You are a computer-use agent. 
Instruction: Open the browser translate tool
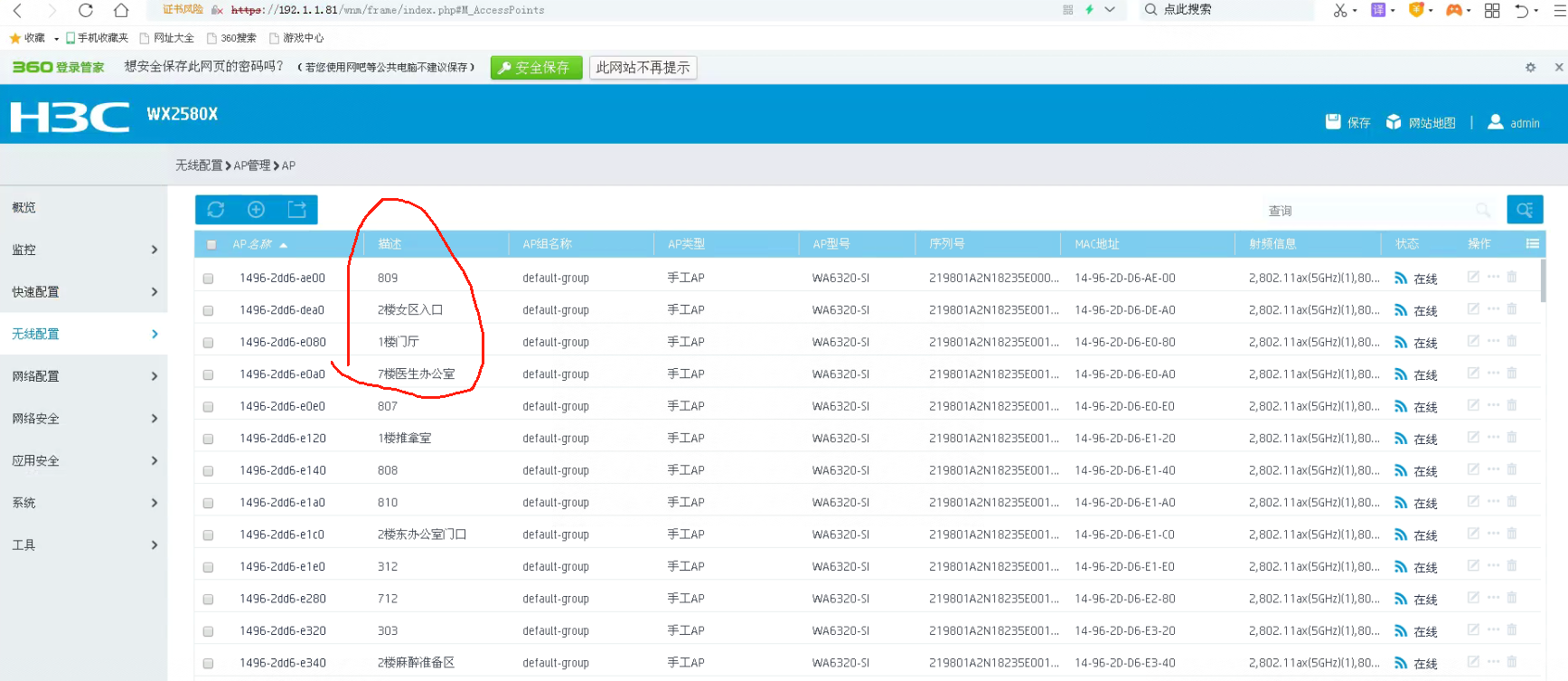point(1378,10)
